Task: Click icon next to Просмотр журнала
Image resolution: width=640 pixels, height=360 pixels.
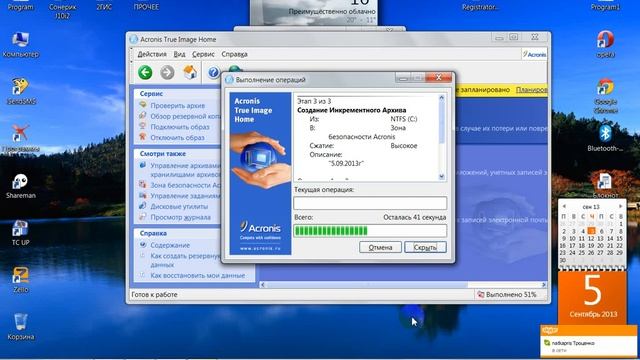Action: click(142, 217)
